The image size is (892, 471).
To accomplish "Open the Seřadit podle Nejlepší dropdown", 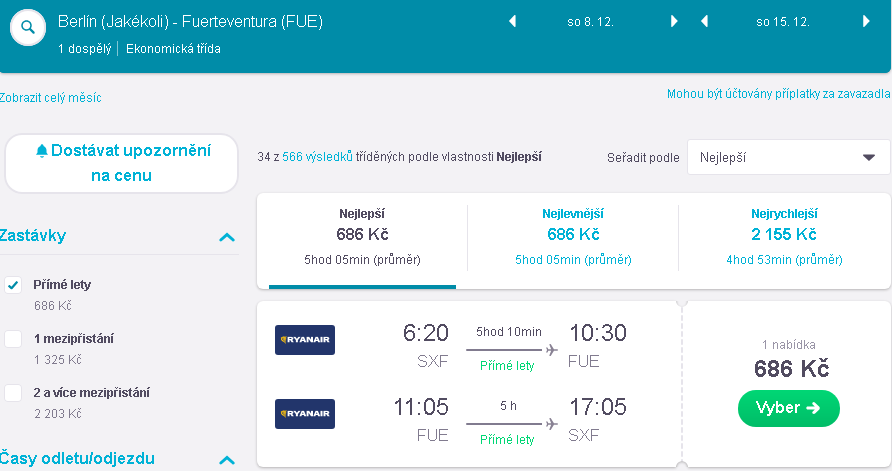I will [x=788, y=157].
